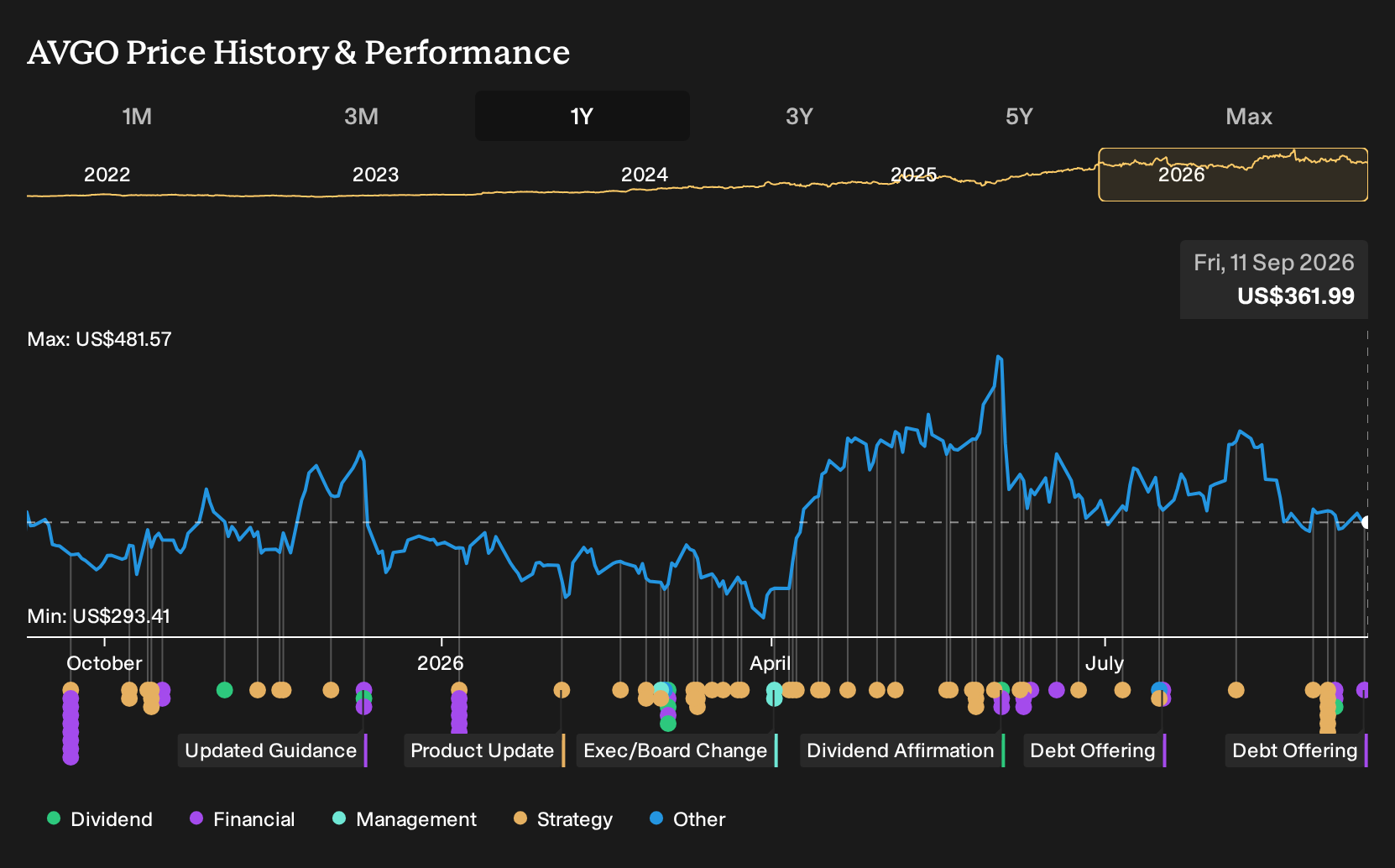This screenshot has width=1395, height=868.
Task: Click the Min: US$293.41 label
Action: [x=98, y=616]
